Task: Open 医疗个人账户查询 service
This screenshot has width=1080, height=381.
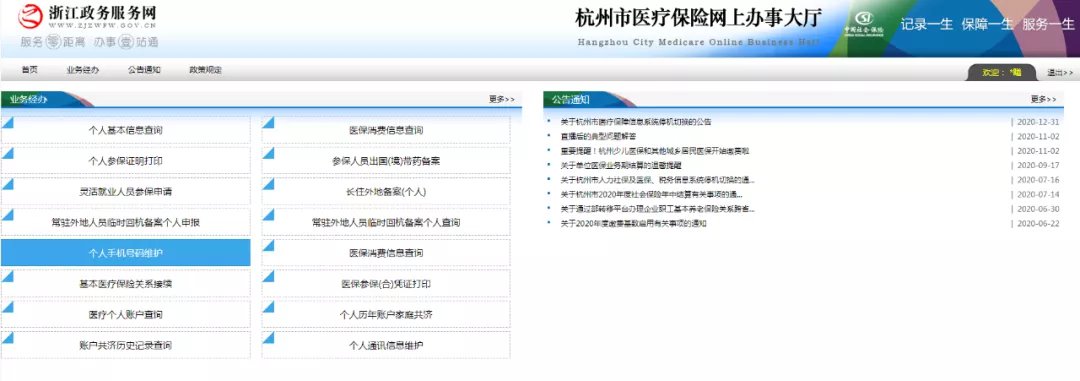Action: coord(126,314)
